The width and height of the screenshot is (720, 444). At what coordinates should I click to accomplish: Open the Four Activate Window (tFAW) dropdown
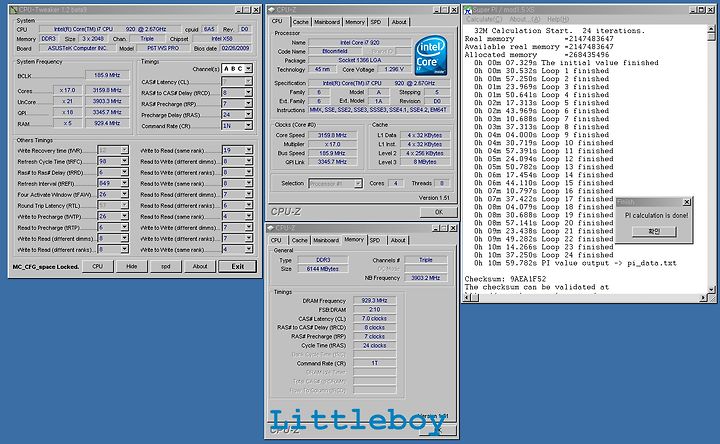coord(124,194)
